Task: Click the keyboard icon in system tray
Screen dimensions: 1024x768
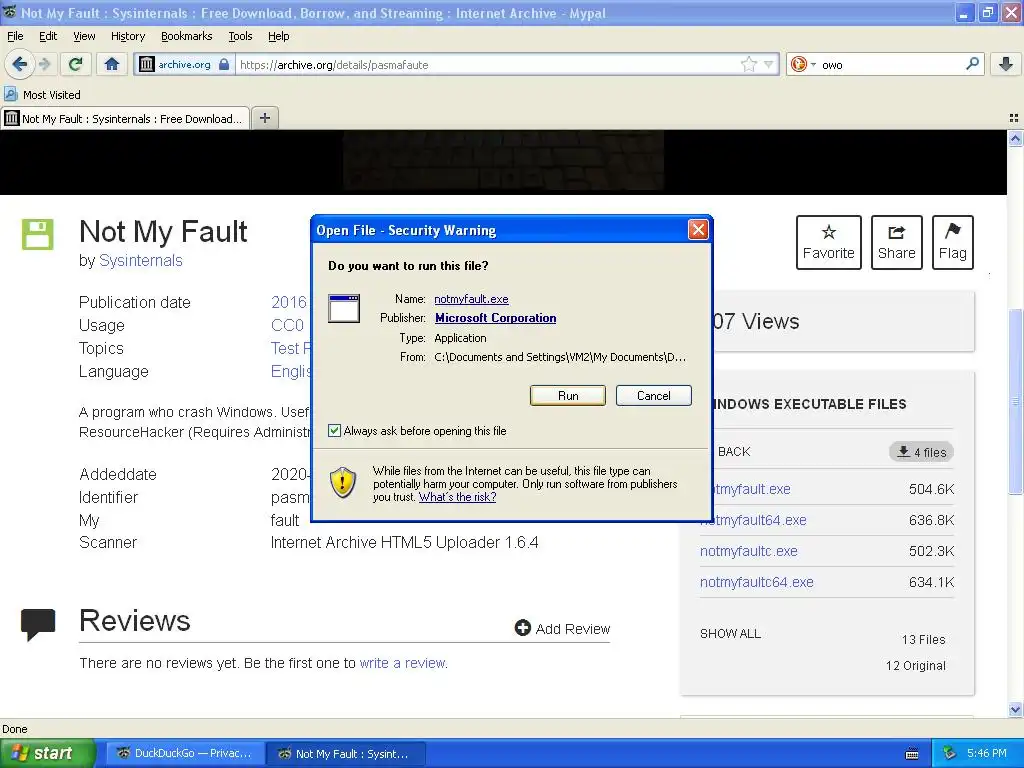Action: tap(912, 754)
